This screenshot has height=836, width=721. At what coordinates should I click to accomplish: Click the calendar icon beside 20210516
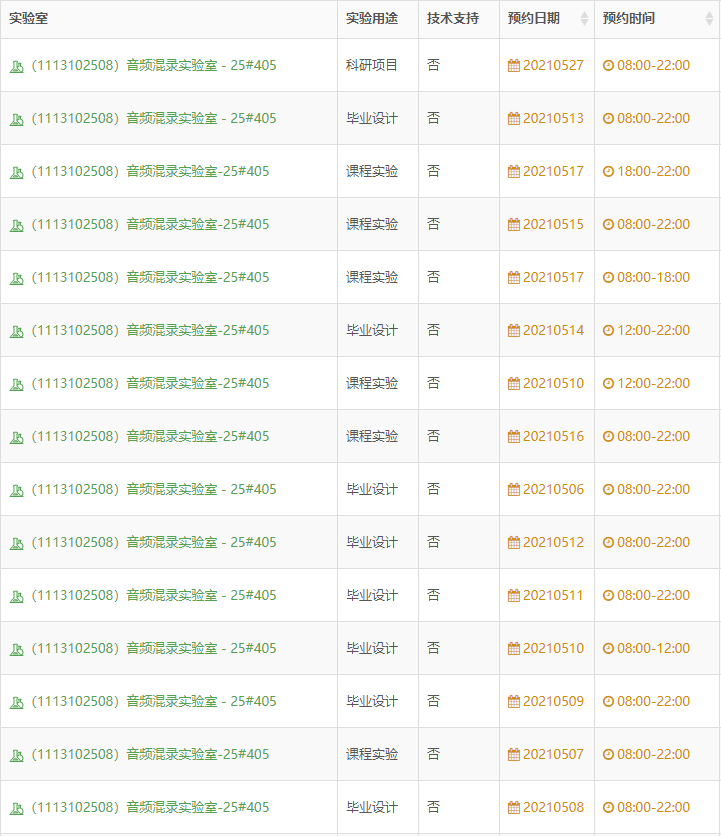click(x=514, y=437)
